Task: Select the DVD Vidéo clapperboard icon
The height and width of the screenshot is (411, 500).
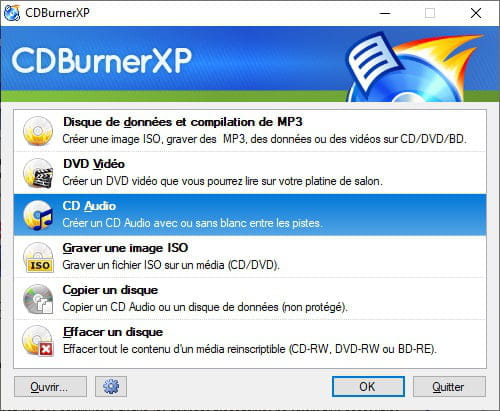Action: (38, 173)
